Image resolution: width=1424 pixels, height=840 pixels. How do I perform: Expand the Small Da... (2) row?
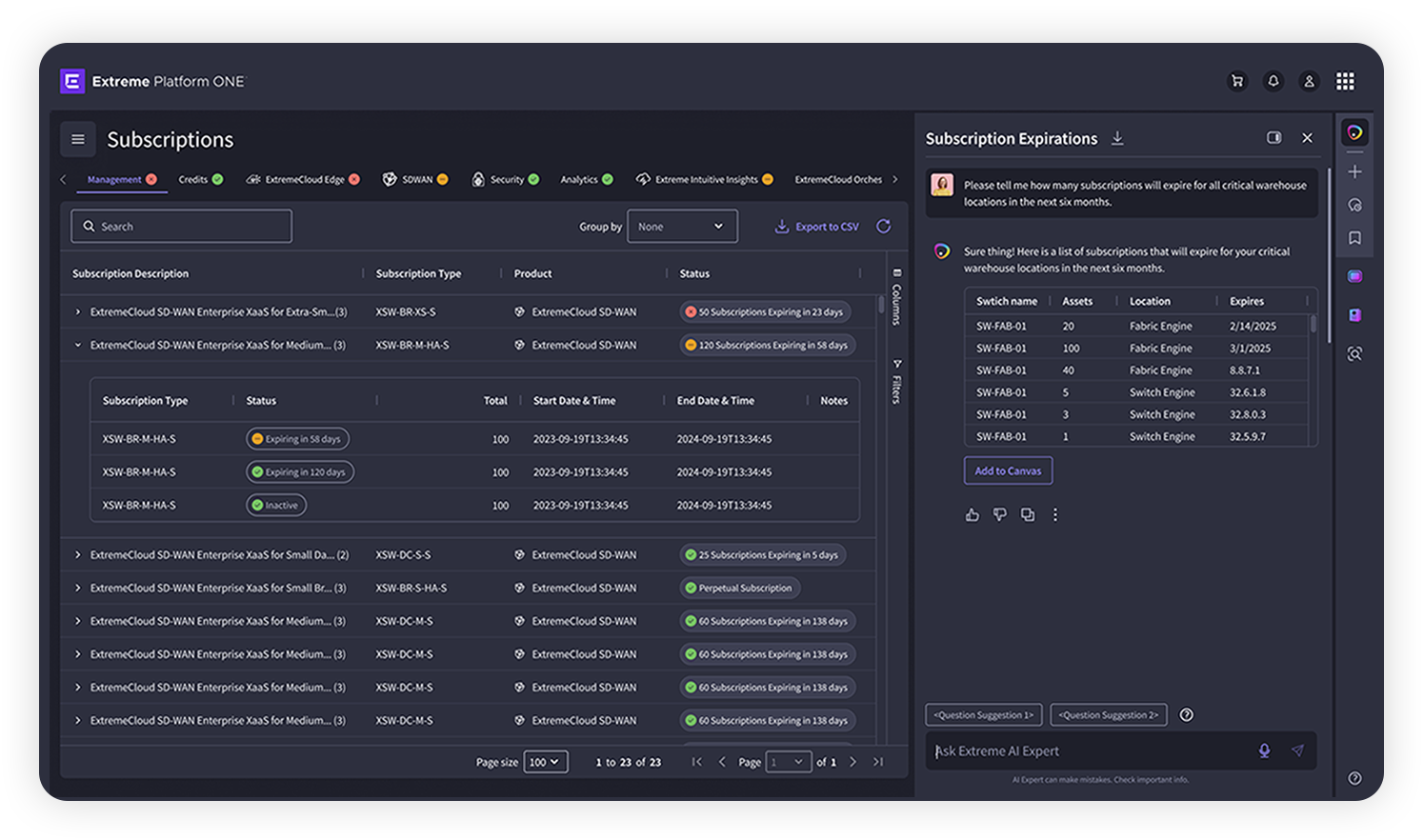(x=78, y=555)
